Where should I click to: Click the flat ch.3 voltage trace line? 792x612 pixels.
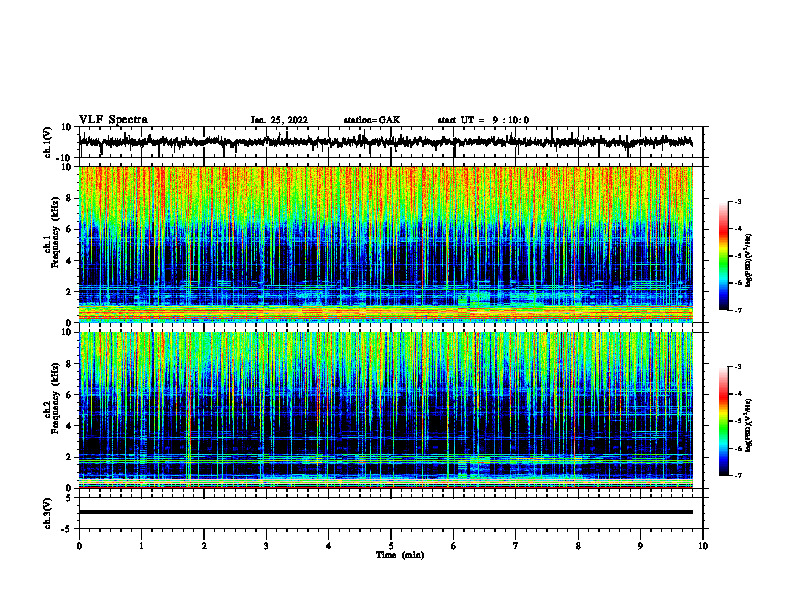[x=385, y=512]
